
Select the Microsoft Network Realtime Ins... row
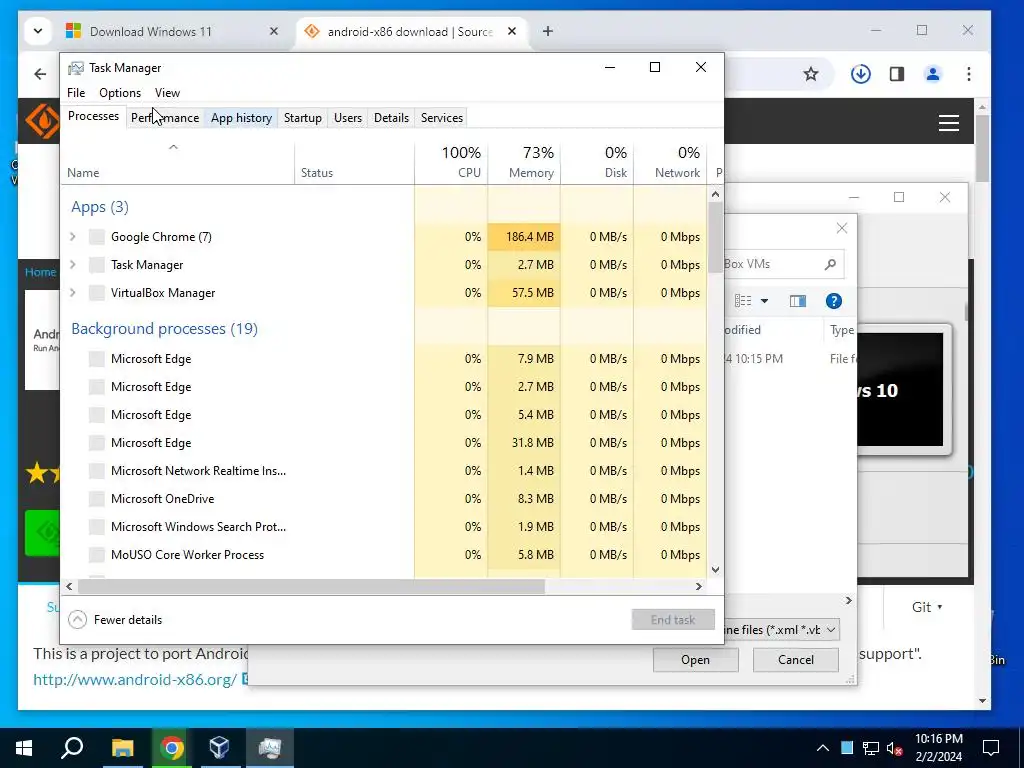pyautogui.click(x=384, y=470)
